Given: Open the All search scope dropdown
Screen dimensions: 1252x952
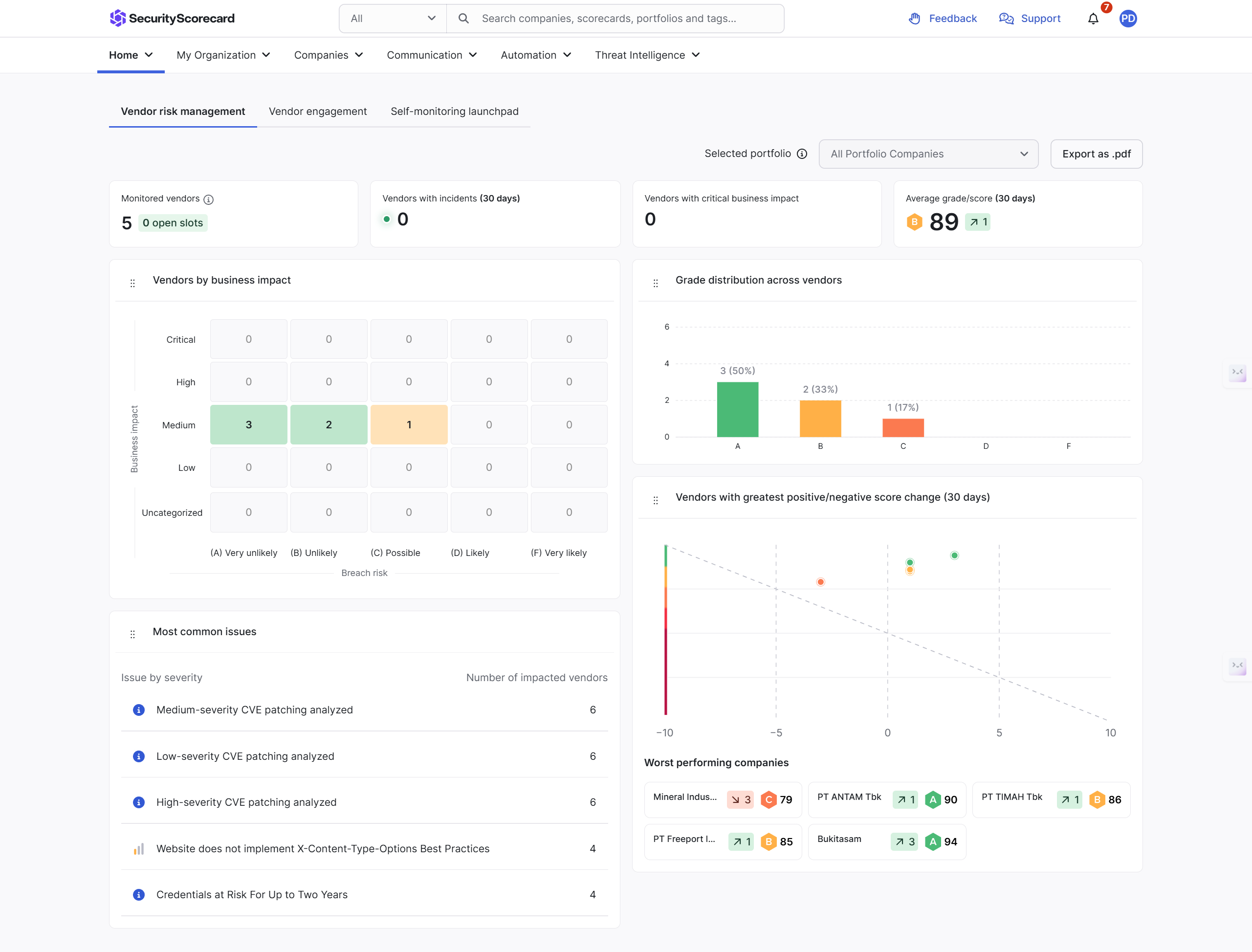Looking at the screenshot, I should click(x=393, y=19).
